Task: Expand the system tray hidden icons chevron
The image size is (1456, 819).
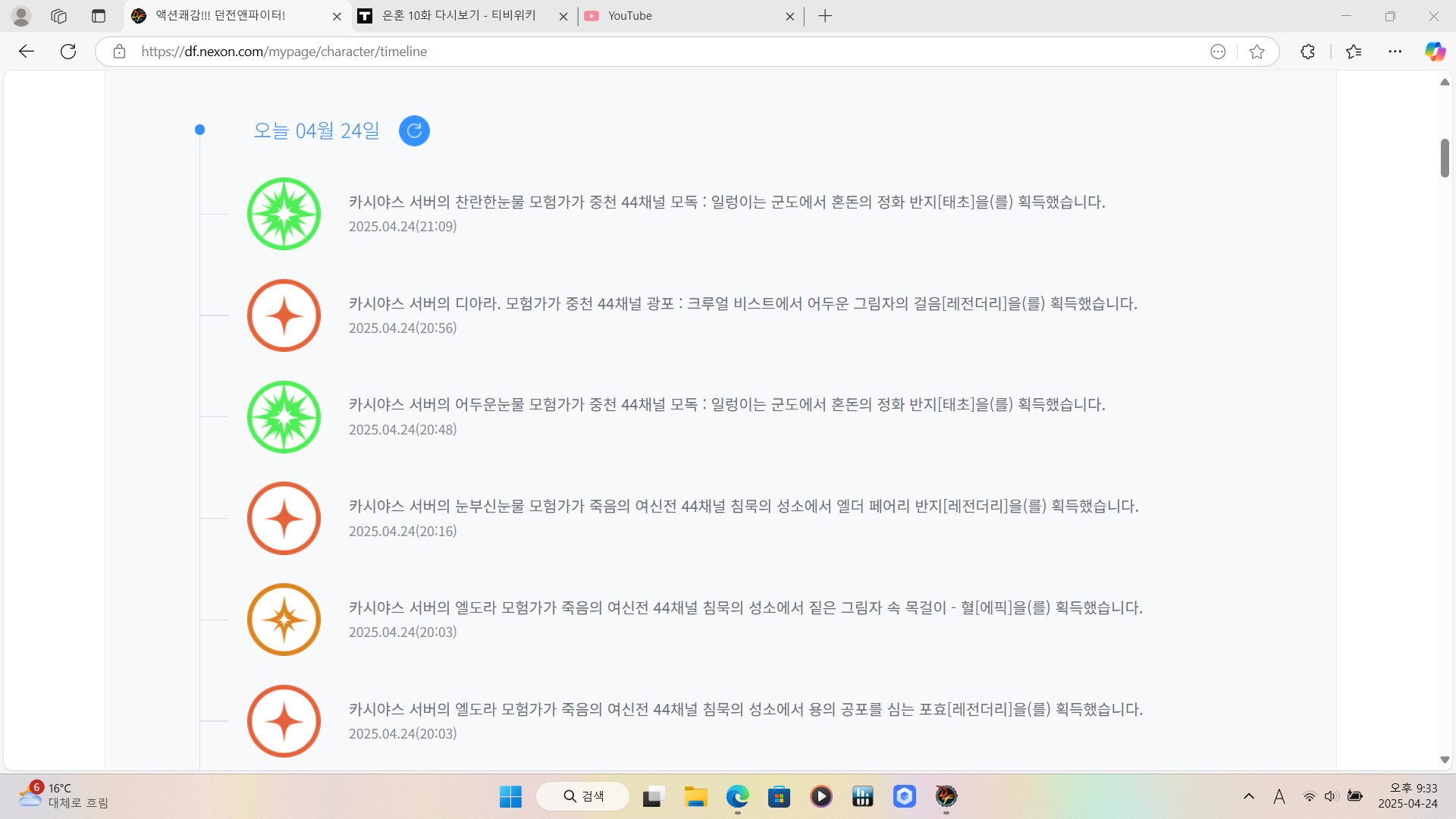Action: (1248, 796)
